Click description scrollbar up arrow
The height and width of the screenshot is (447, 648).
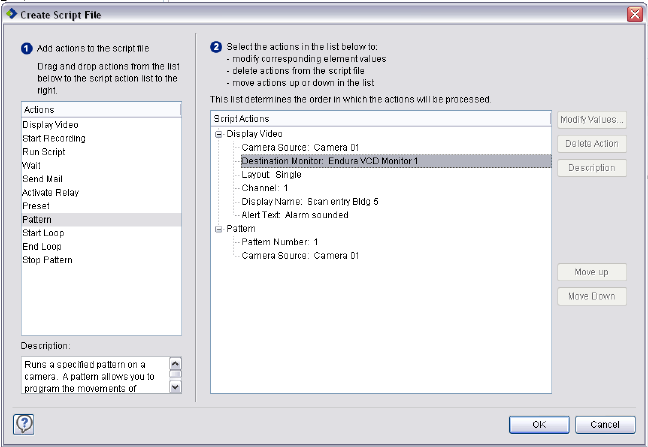[x=176, y=364]
